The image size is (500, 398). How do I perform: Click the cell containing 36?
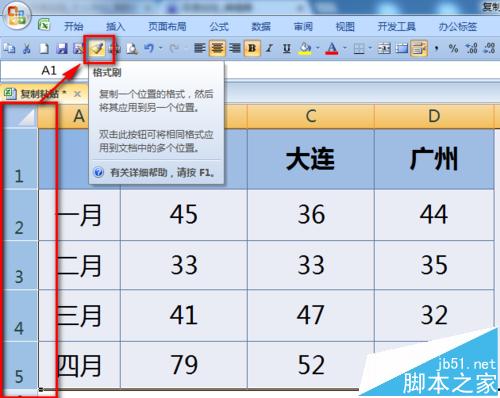click(311, 215)
